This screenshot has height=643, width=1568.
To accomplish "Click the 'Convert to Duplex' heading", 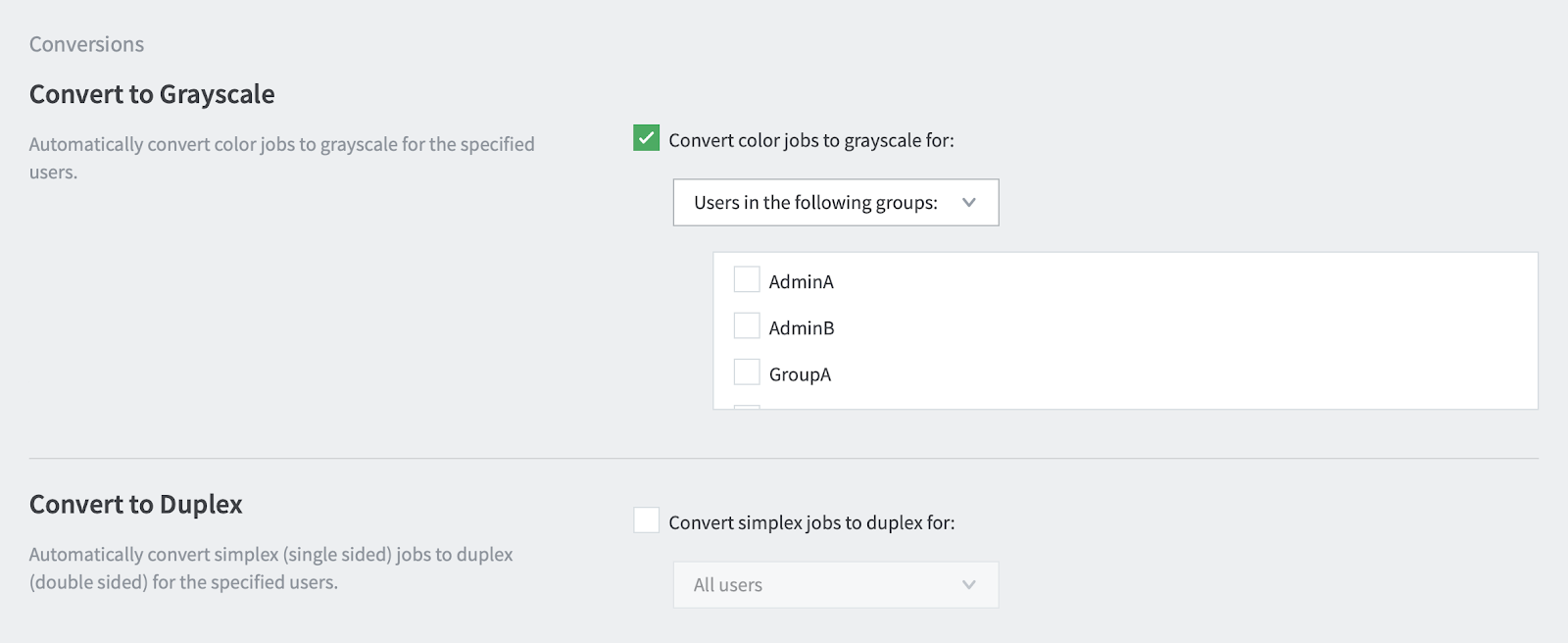I will pos(136,504).
